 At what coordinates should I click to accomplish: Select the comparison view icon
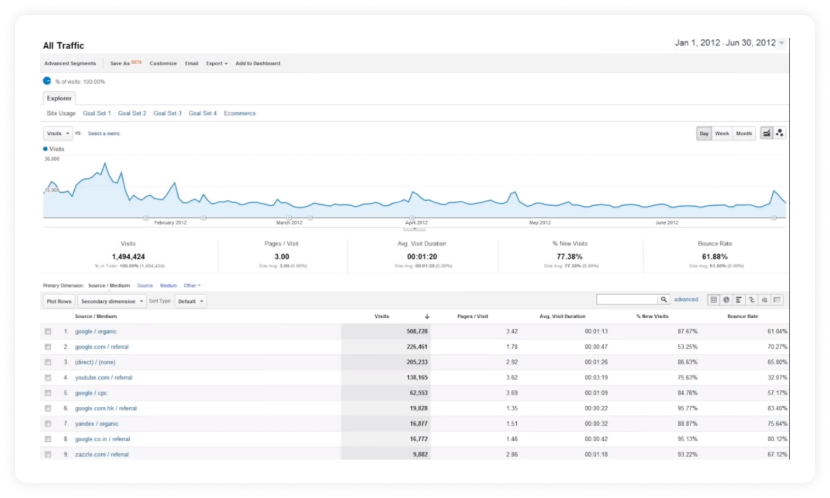[752, 300]
